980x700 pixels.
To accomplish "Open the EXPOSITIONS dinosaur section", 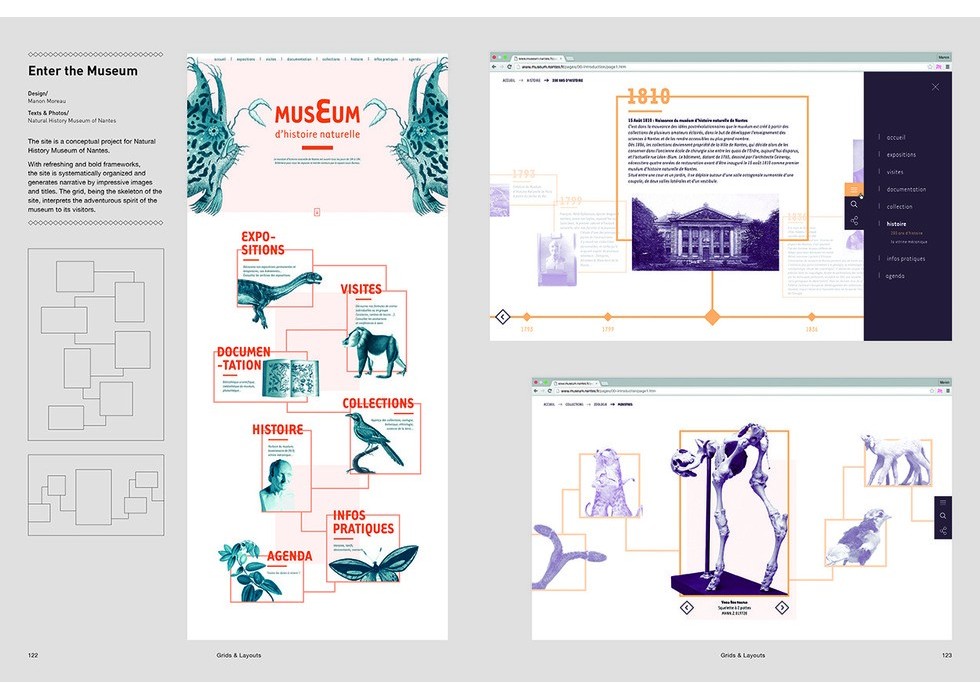I will pyautogui.click(x=262, y=244).
